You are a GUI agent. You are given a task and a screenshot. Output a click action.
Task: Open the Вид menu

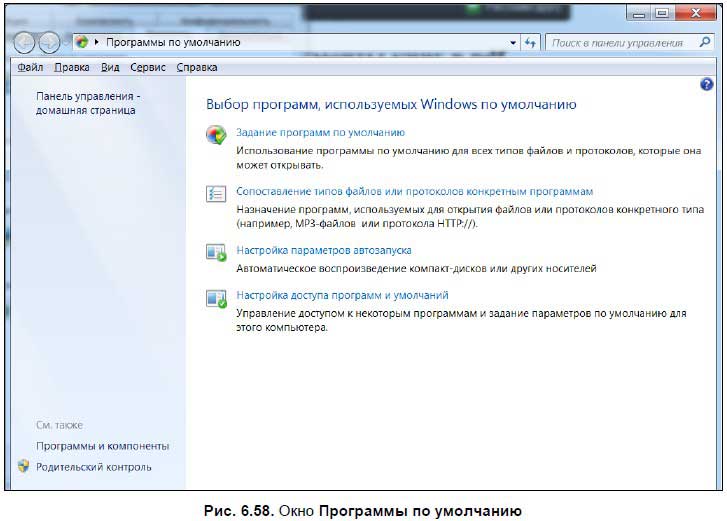110,67
